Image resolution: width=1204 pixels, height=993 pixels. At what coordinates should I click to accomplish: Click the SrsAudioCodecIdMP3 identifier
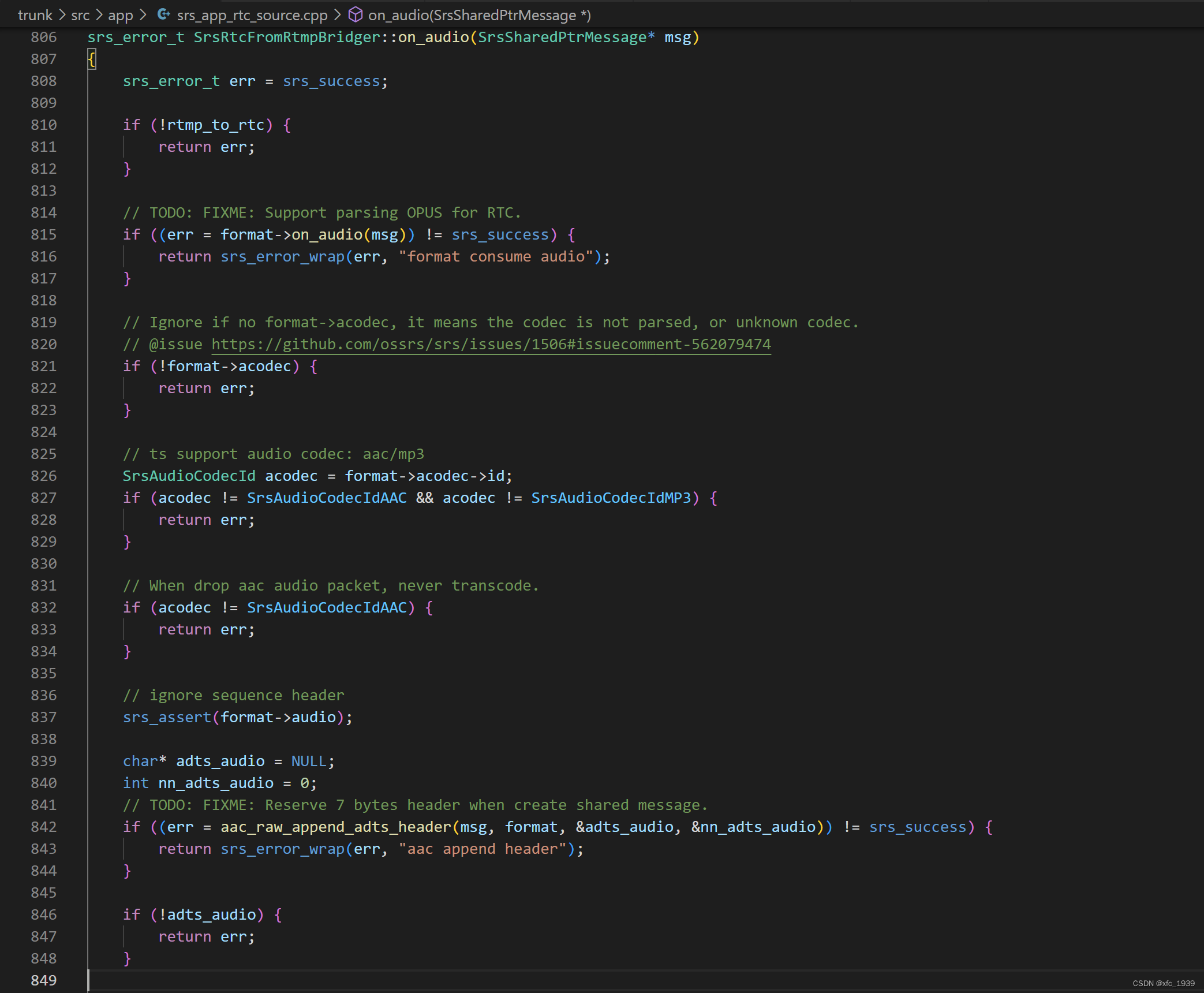[x=611, y=498]
